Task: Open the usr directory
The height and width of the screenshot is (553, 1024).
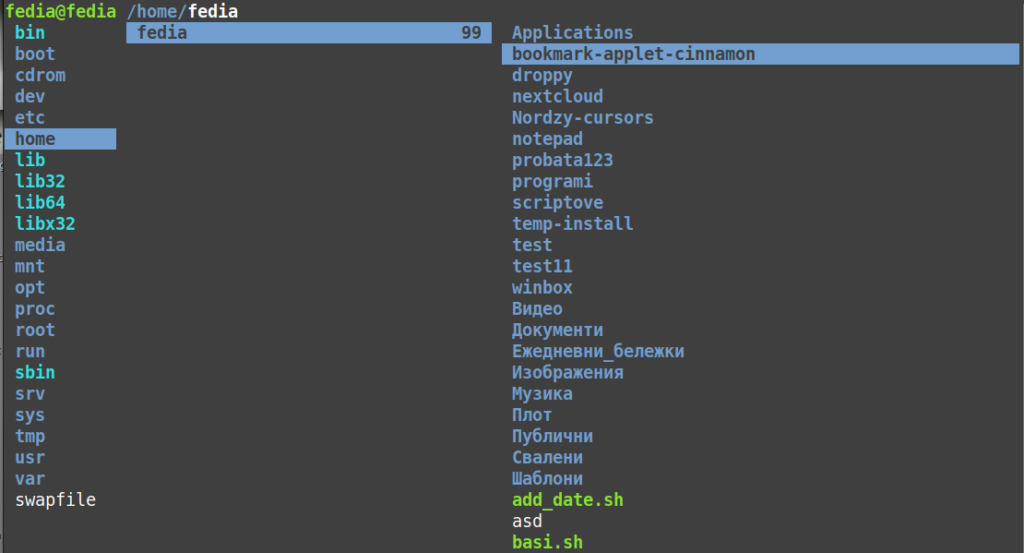Action: click(30, 458)
